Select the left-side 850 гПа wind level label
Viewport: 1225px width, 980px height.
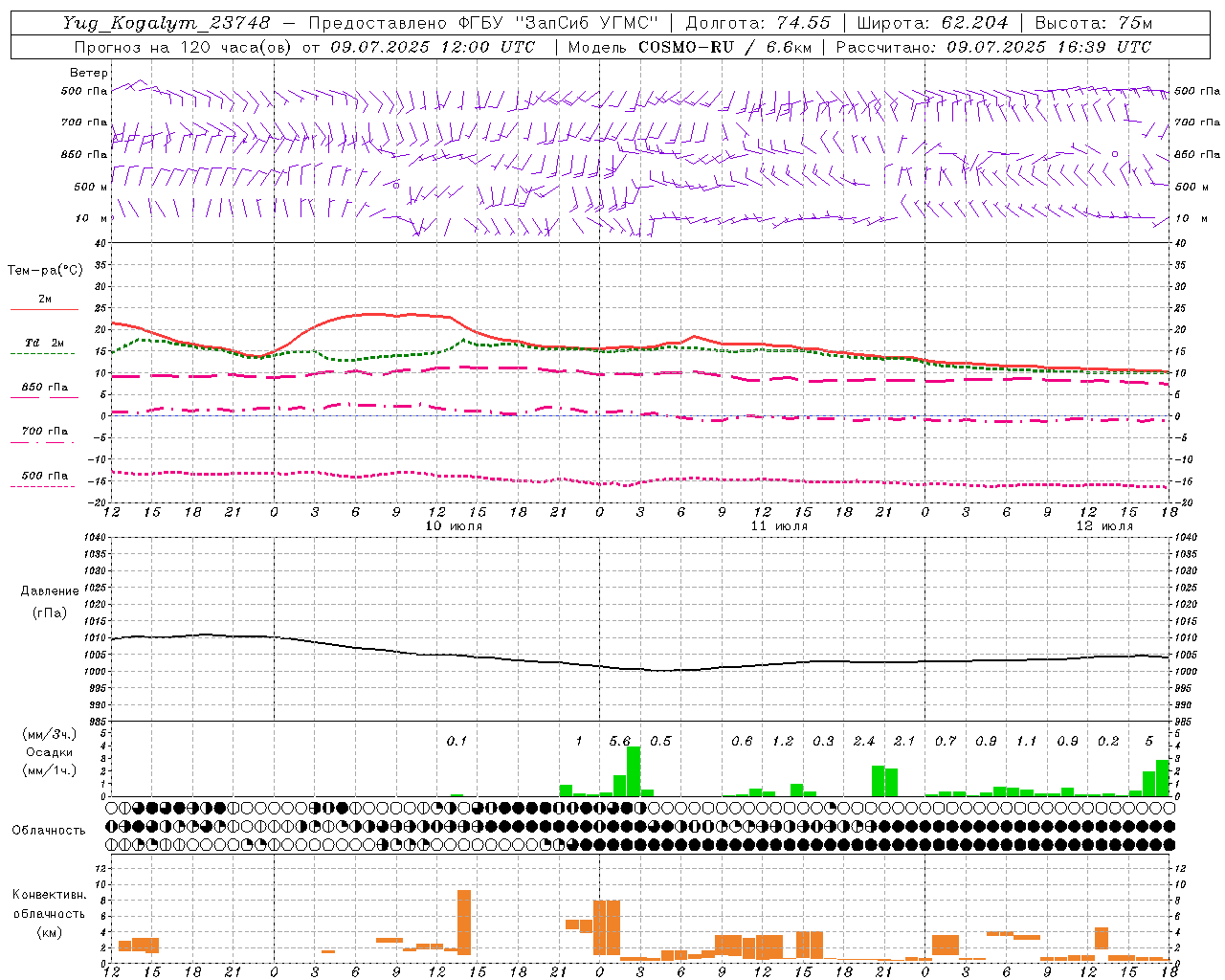point(84,155)
